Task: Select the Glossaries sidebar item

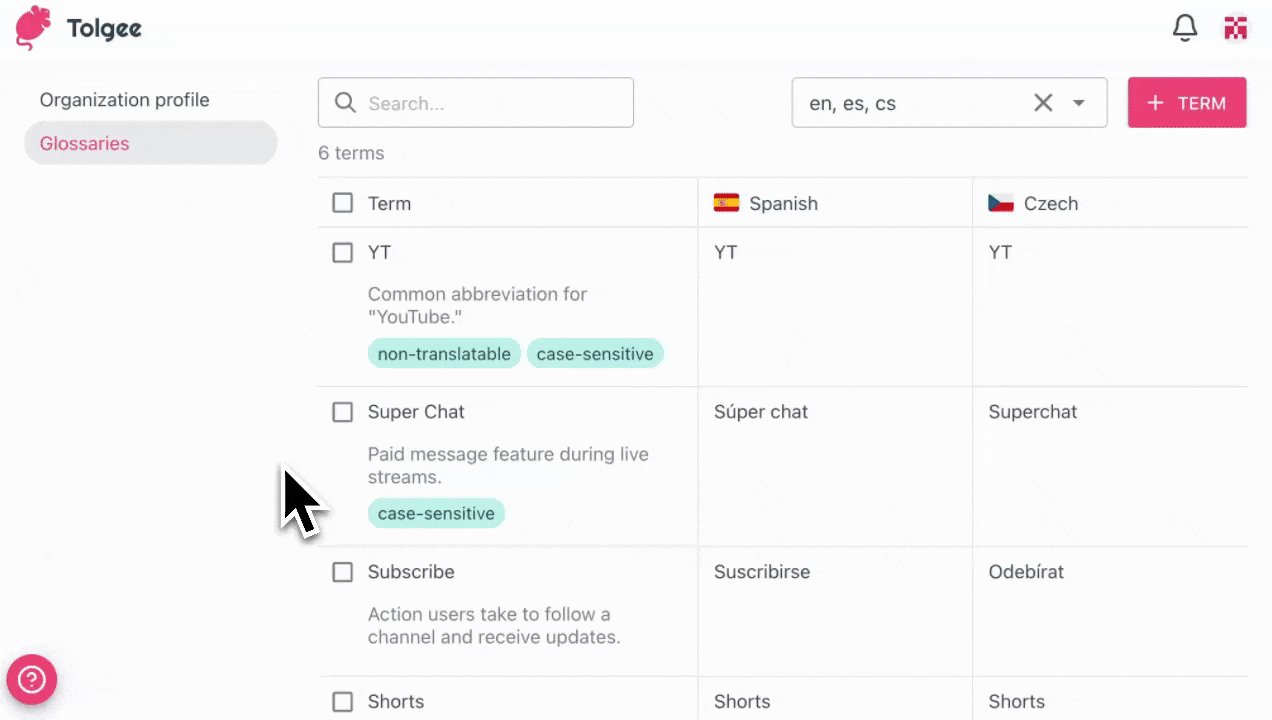Action: [85, 143]
